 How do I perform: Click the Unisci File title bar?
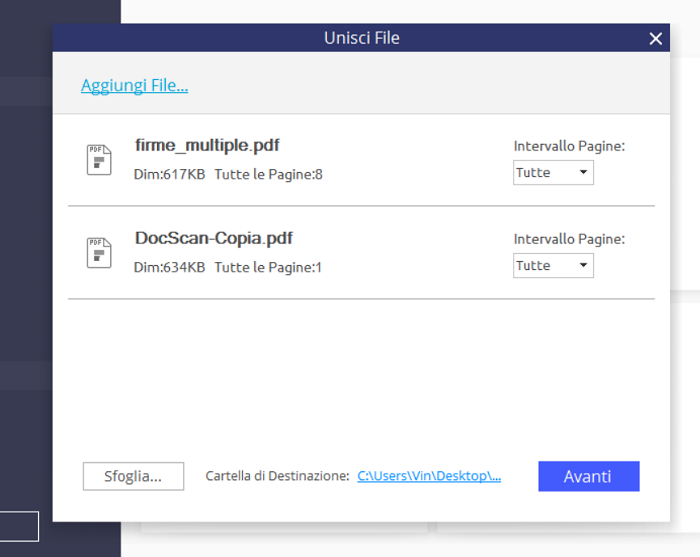tap(361, 38)
